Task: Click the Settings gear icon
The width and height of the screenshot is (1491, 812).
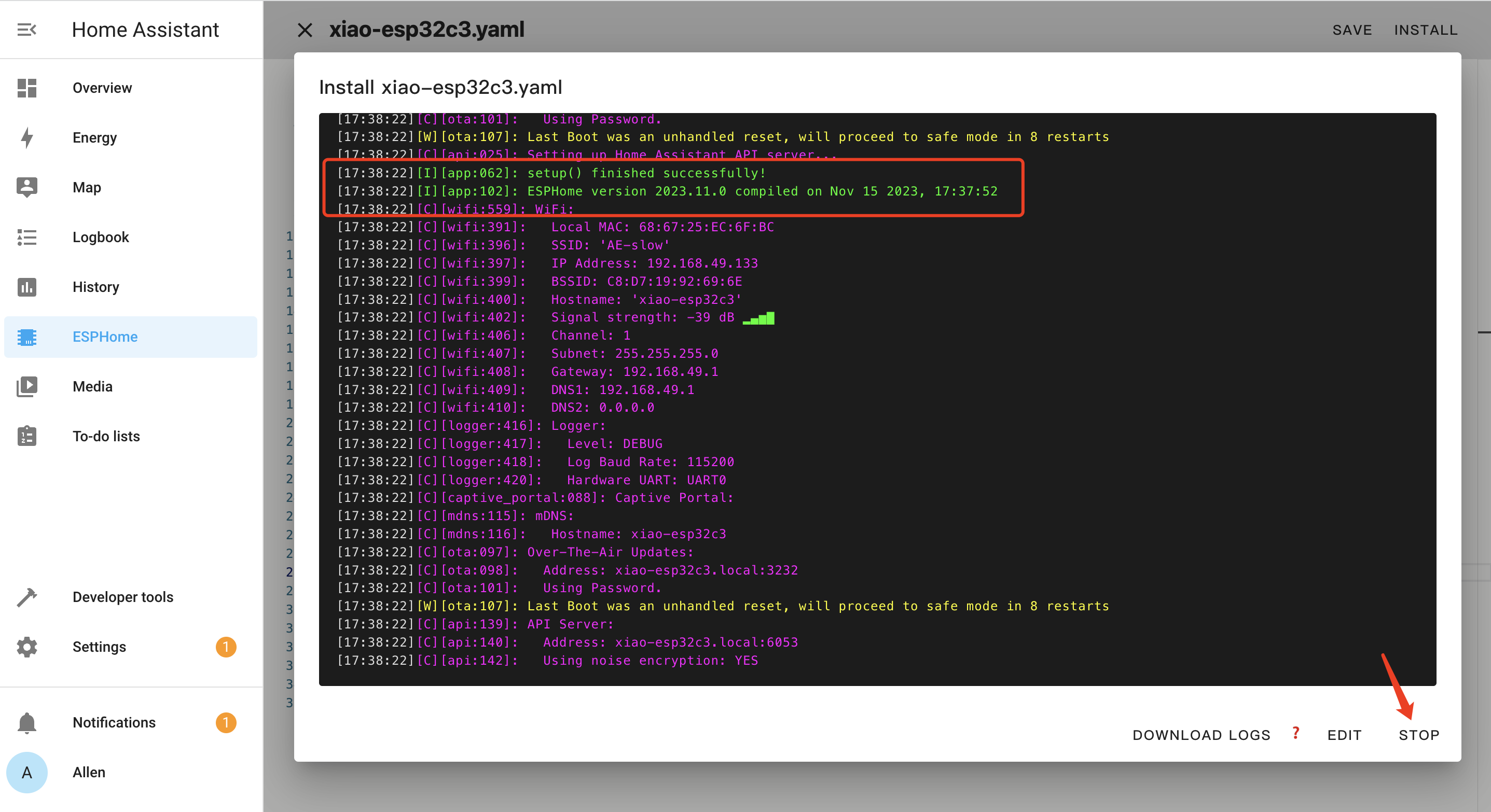Action: (26, 647)
